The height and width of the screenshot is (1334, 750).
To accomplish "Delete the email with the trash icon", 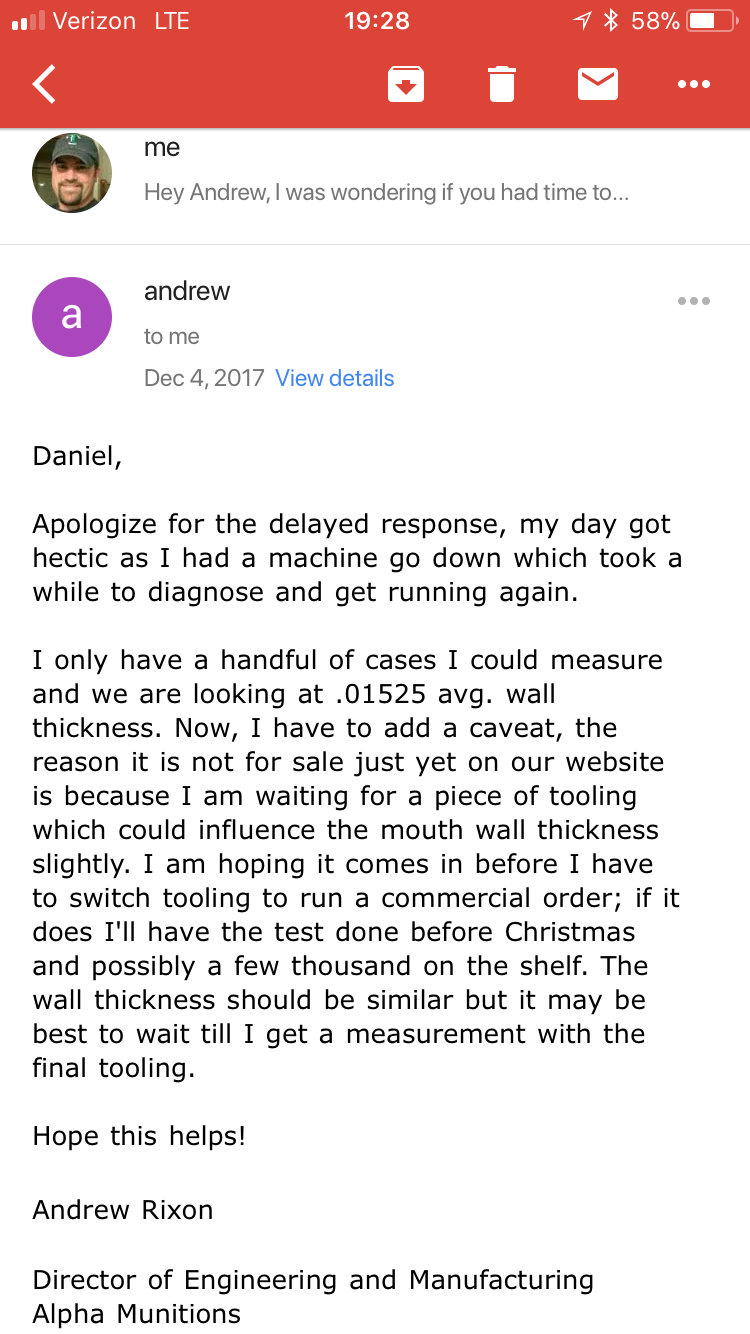I will click(502, 84).
